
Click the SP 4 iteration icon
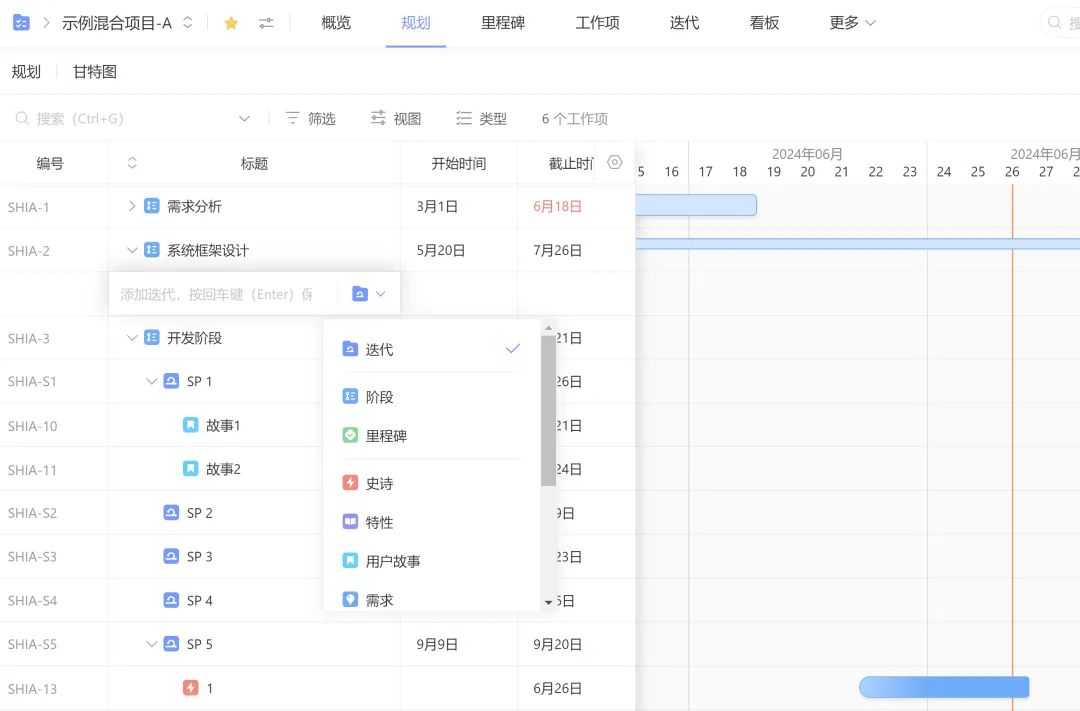point(172,600)
